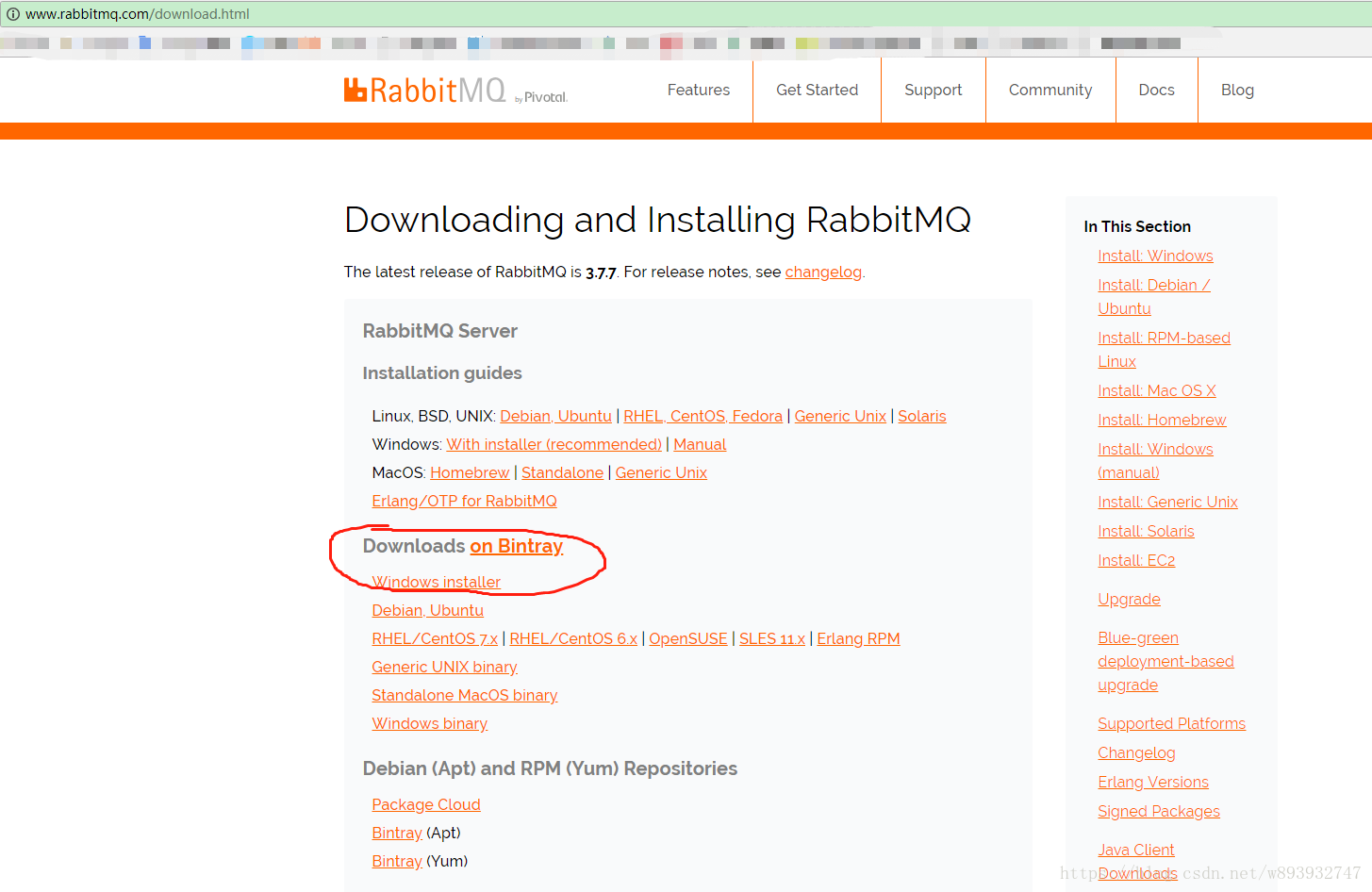Open Generic Unix link on MacOS row
Screen dimensions: 1372x892
661,472
